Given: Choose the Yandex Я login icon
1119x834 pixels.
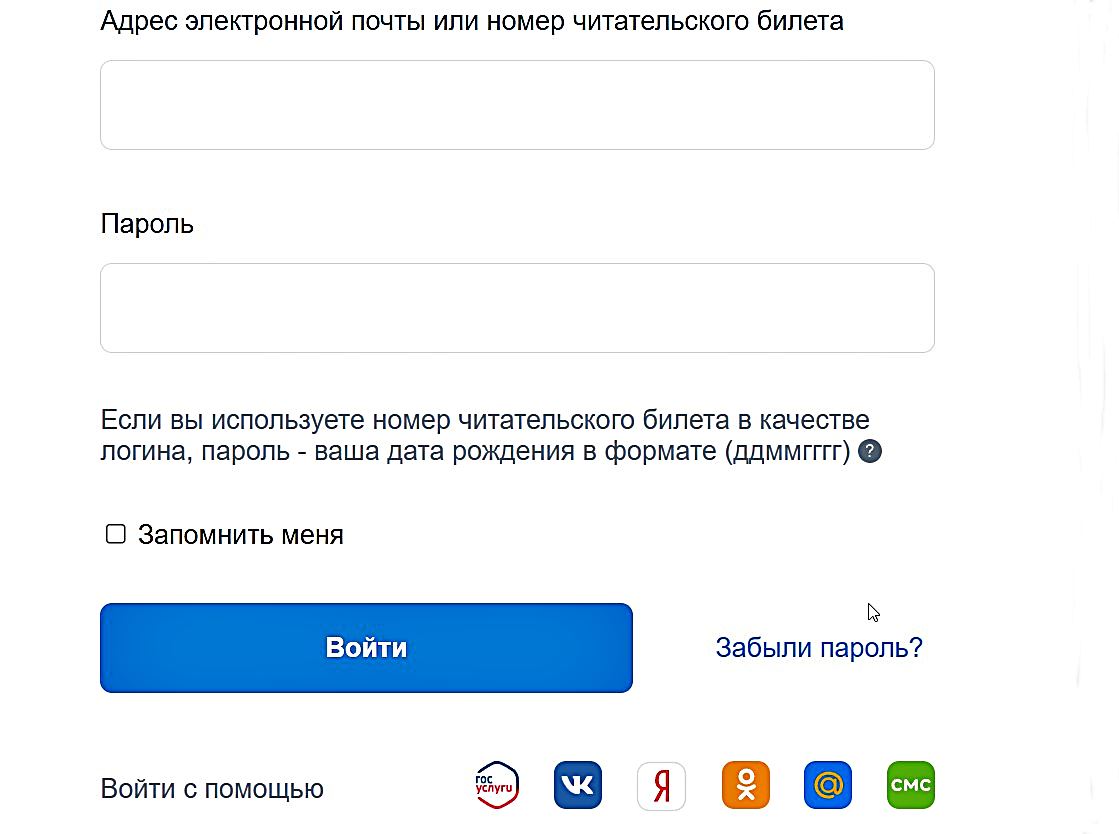Looking at the screenshot, I should pyautogui.click(x=662, y=786).
